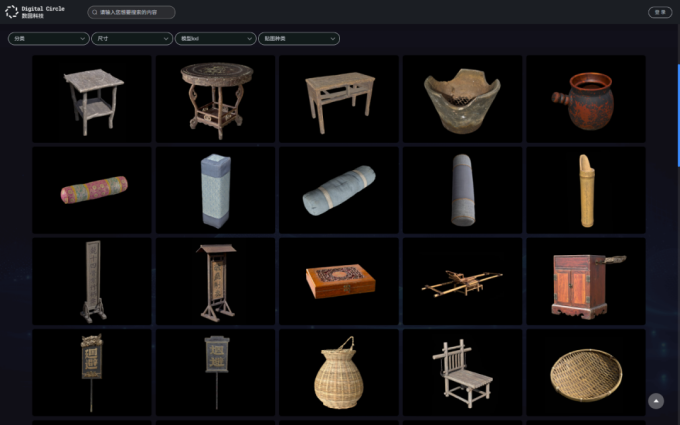Click the 登录 login button
This screenshot has height=425, width=680.
pos(660,12)
